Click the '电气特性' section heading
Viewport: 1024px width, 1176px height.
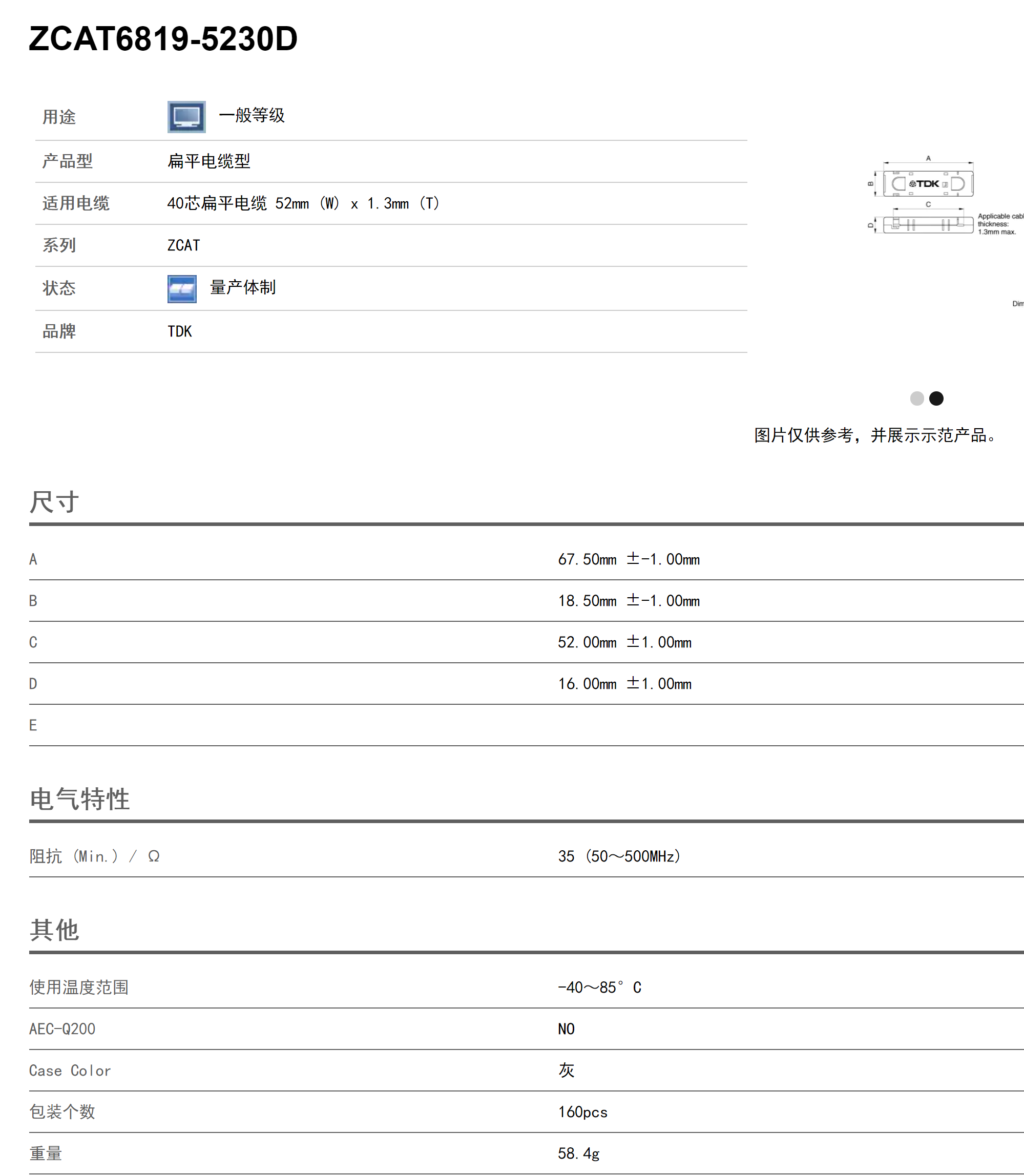[x=79, y=799]
